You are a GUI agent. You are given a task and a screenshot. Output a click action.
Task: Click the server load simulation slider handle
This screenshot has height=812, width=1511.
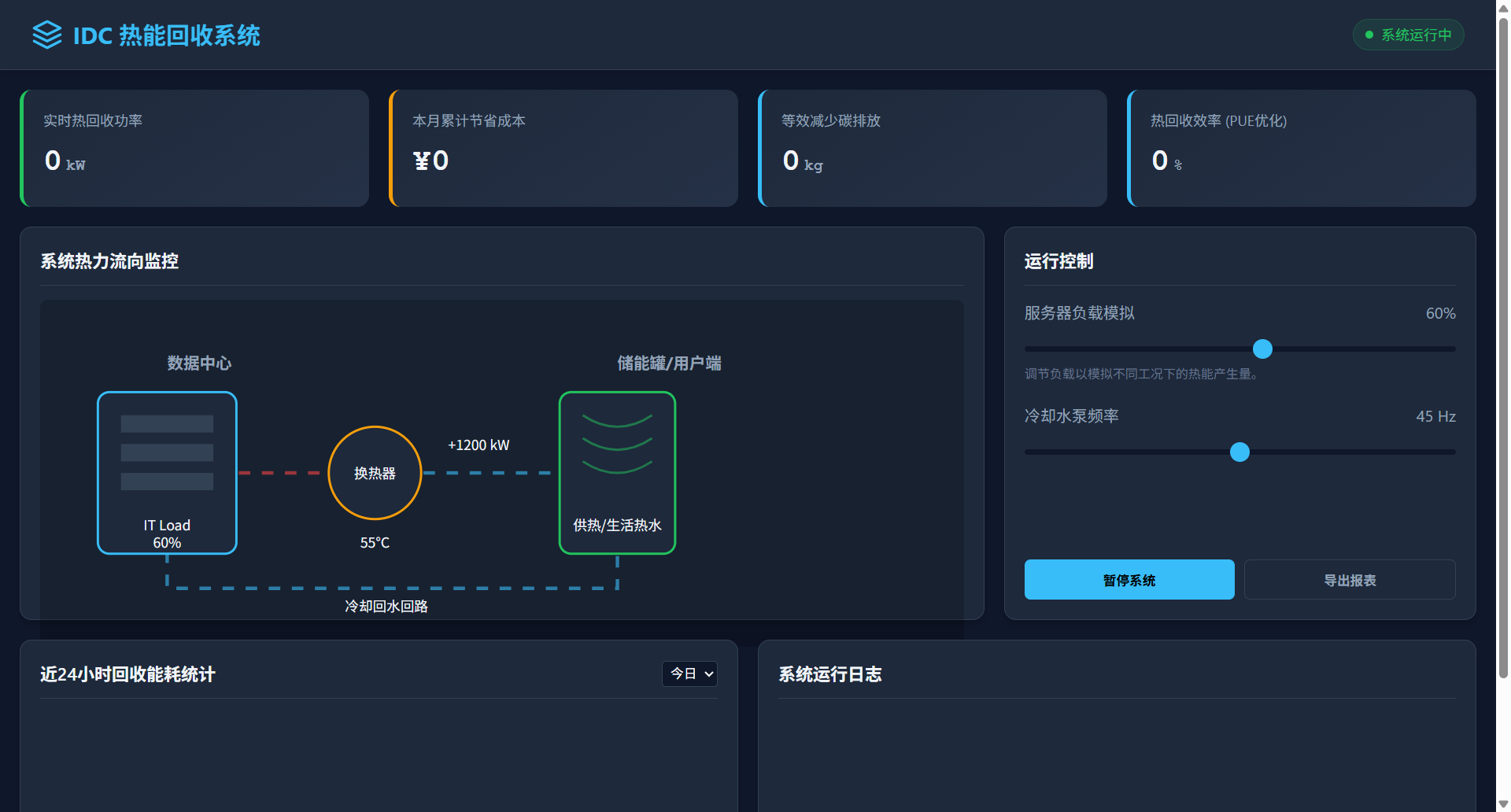tap(1262, 349)
